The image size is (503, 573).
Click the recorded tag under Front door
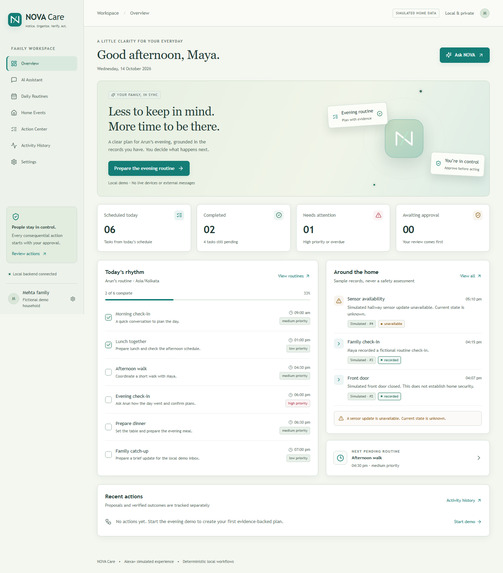(389, 396)
